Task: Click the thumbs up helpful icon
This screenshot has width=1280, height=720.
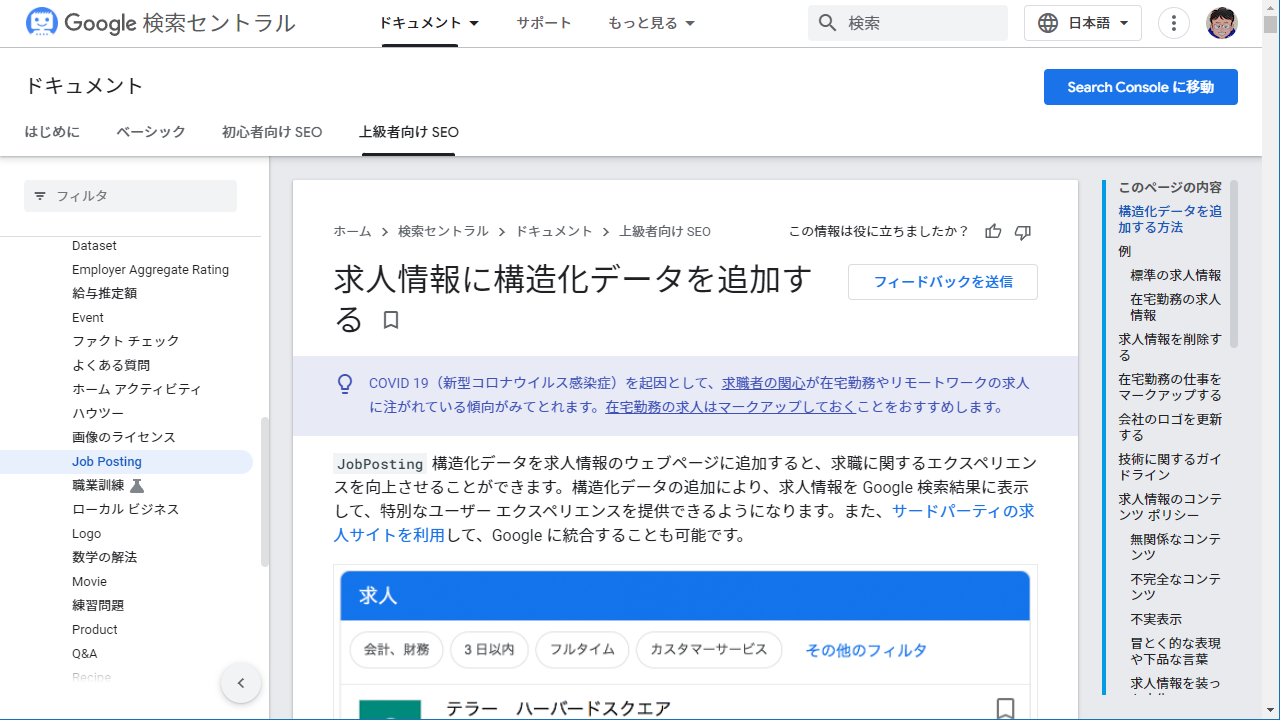Action: point(993,232)
